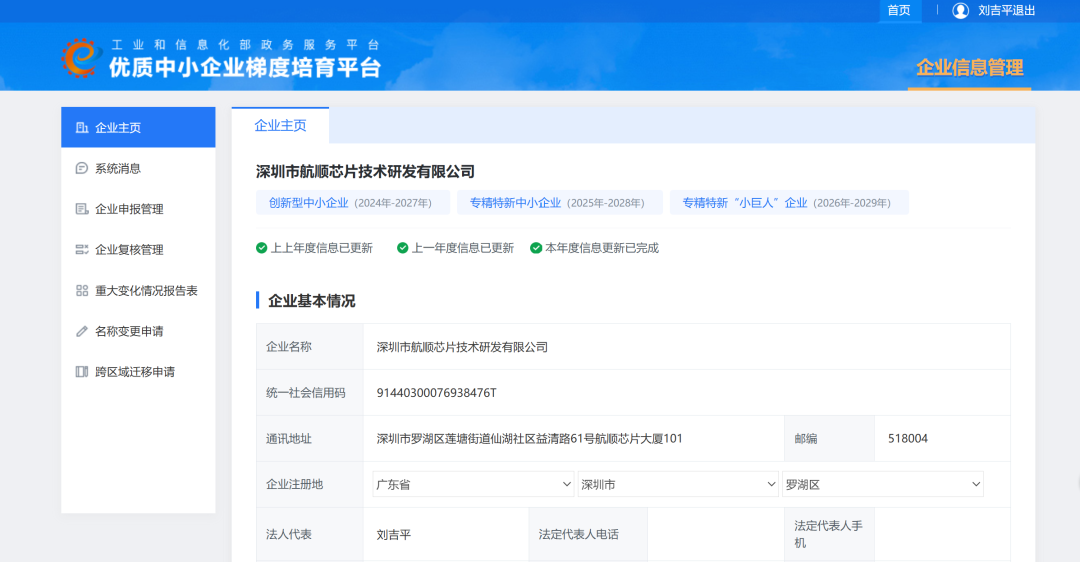Image resolution: width=1080 pixels, height=562 pixels.
Task: Click green check beside 本年度信息更新已完成
Action: click(536, 248)
